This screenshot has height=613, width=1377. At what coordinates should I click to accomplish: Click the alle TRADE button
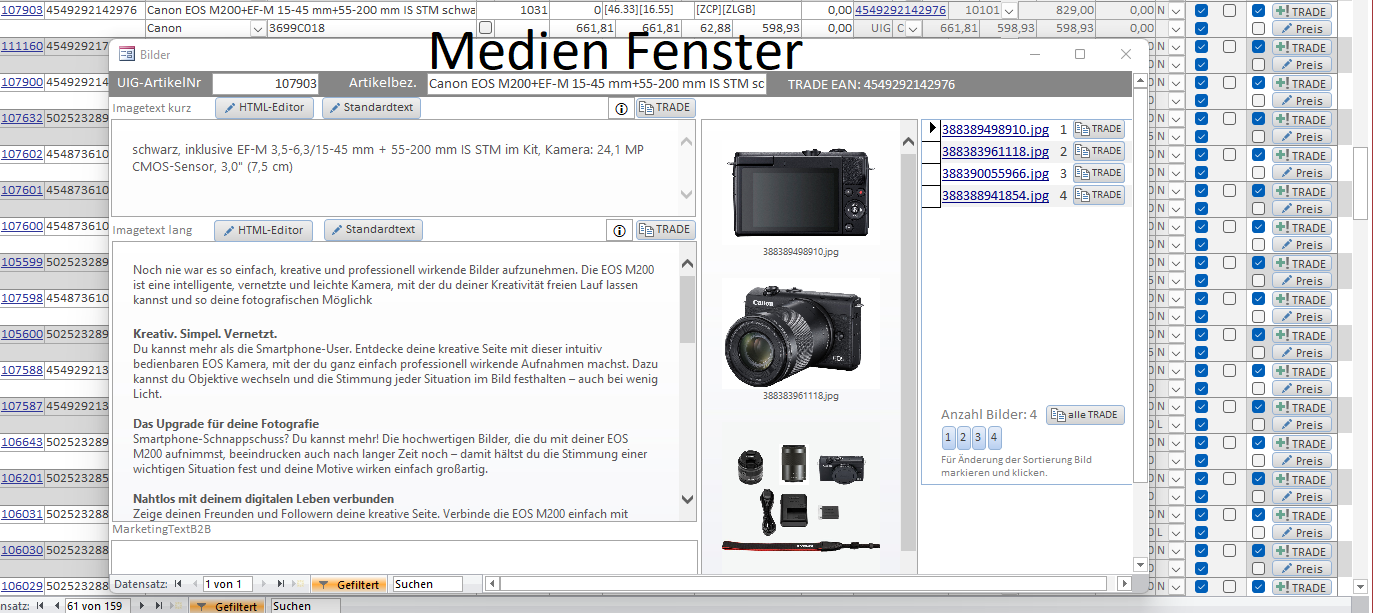[1085, 415]
